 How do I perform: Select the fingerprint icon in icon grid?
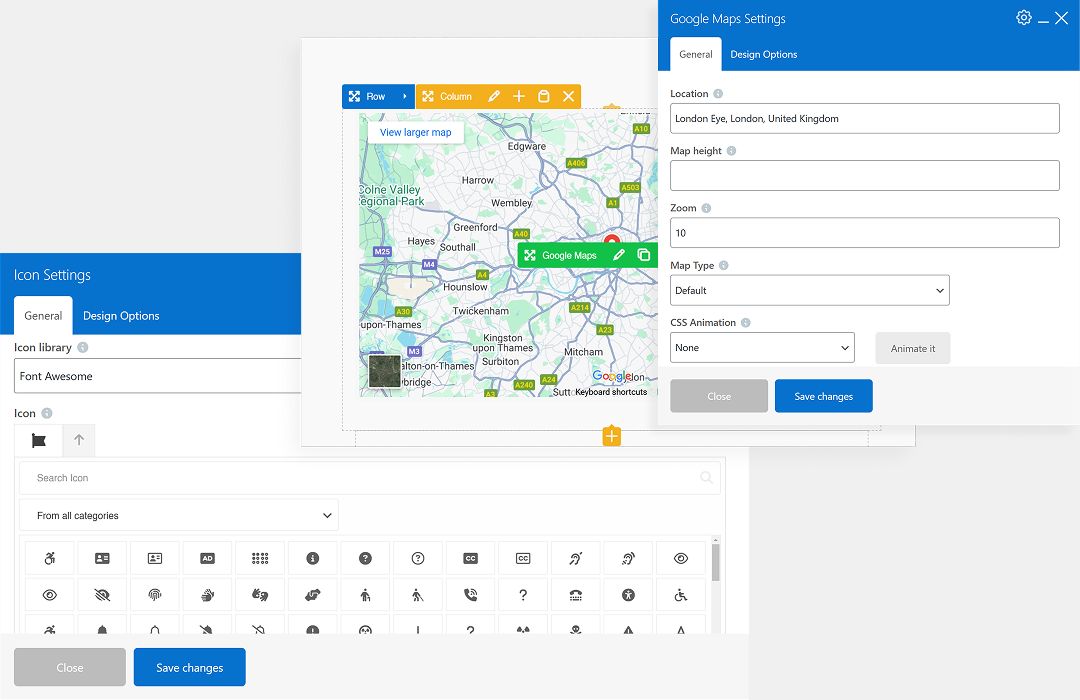[x=155, y=595]
